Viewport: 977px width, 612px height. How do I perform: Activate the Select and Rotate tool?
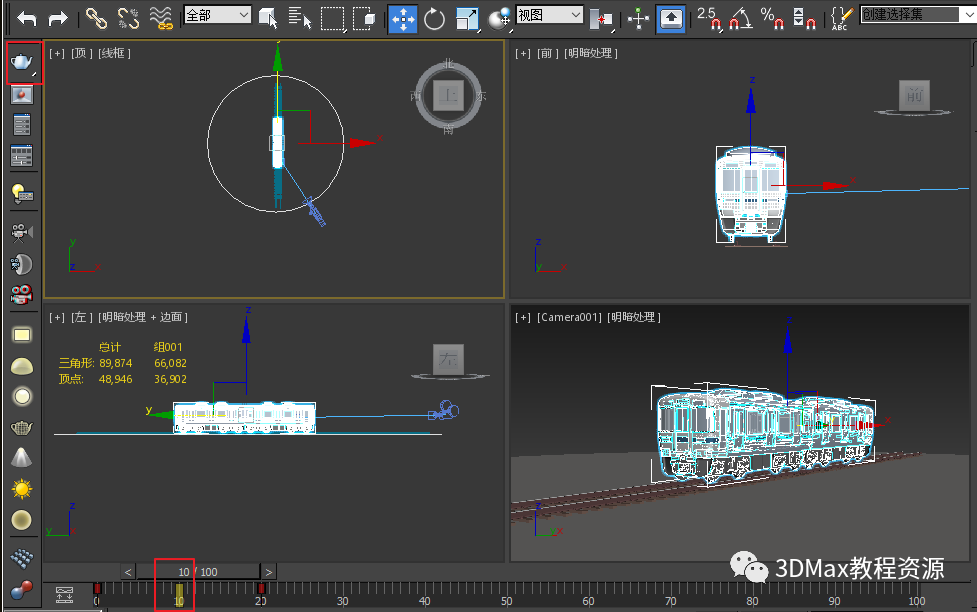(x=434, y=18)
